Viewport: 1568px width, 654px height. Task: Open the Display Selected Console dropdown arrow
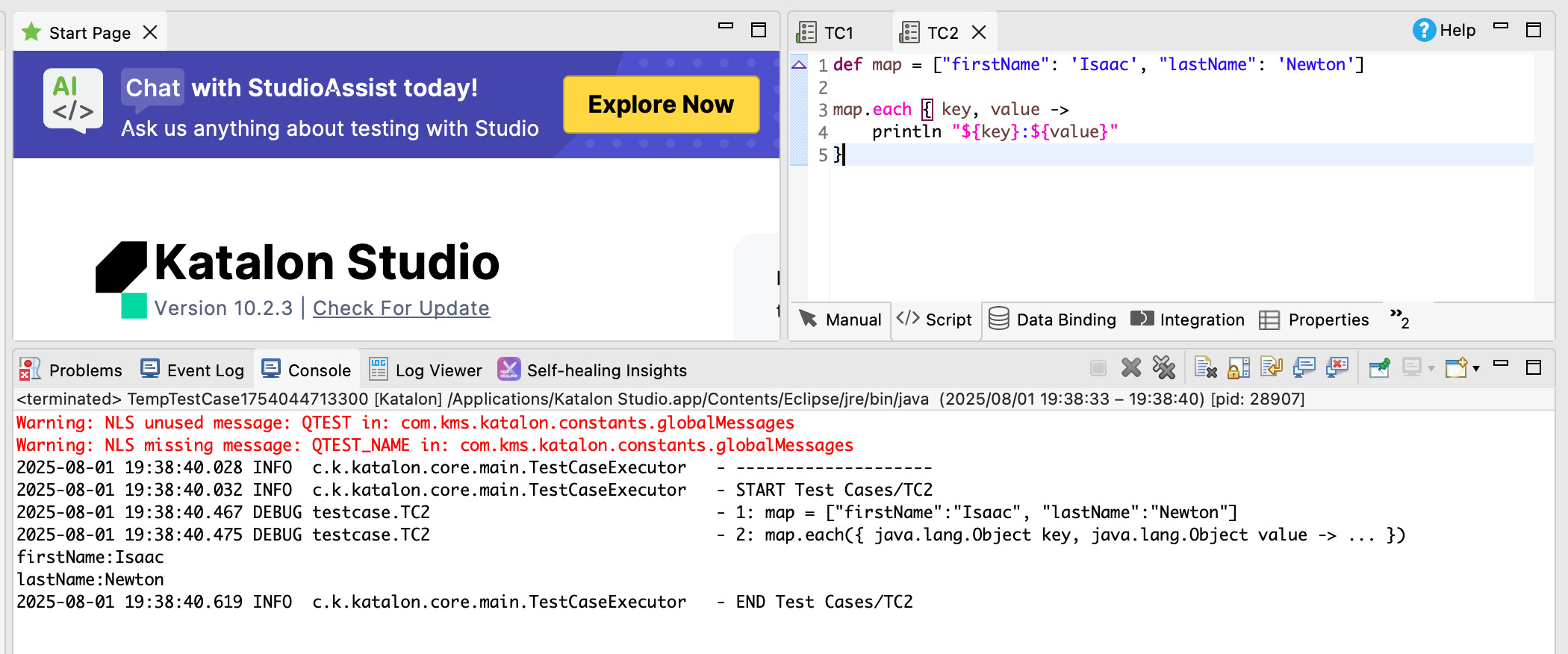1431,369
